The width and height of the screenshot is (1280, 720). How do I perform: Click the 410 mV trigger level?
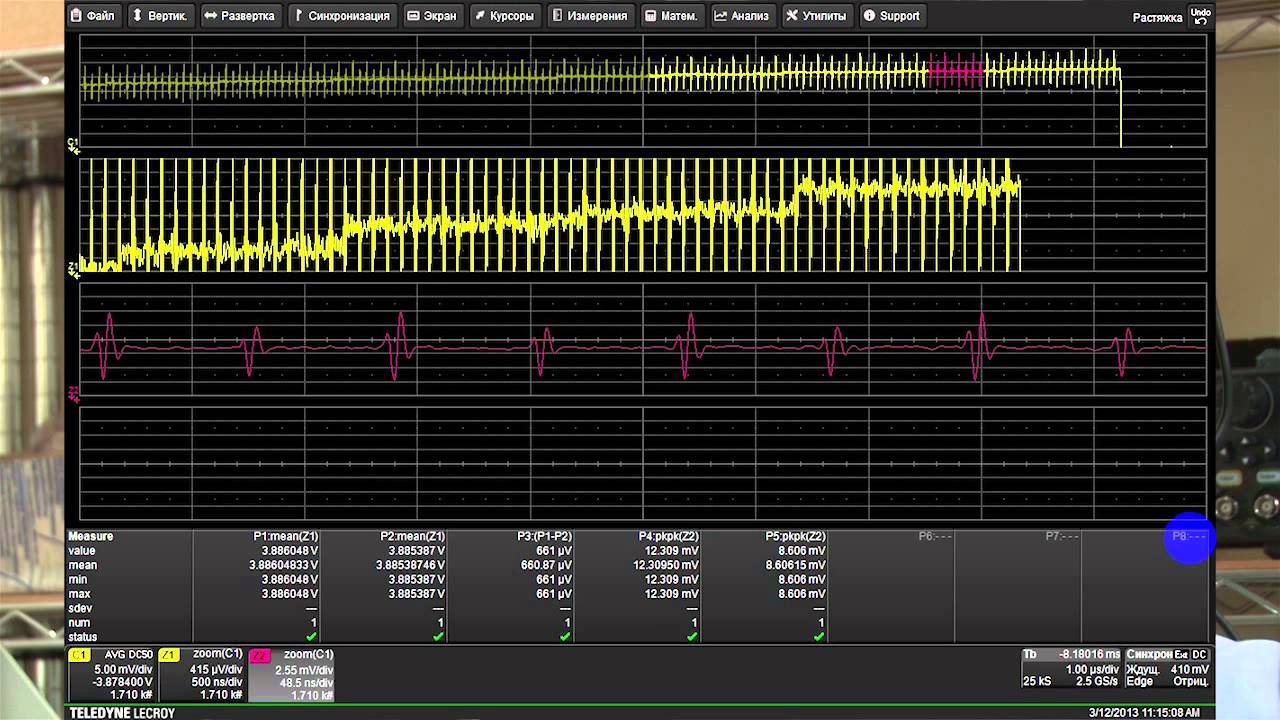(x=1190, y=669)
